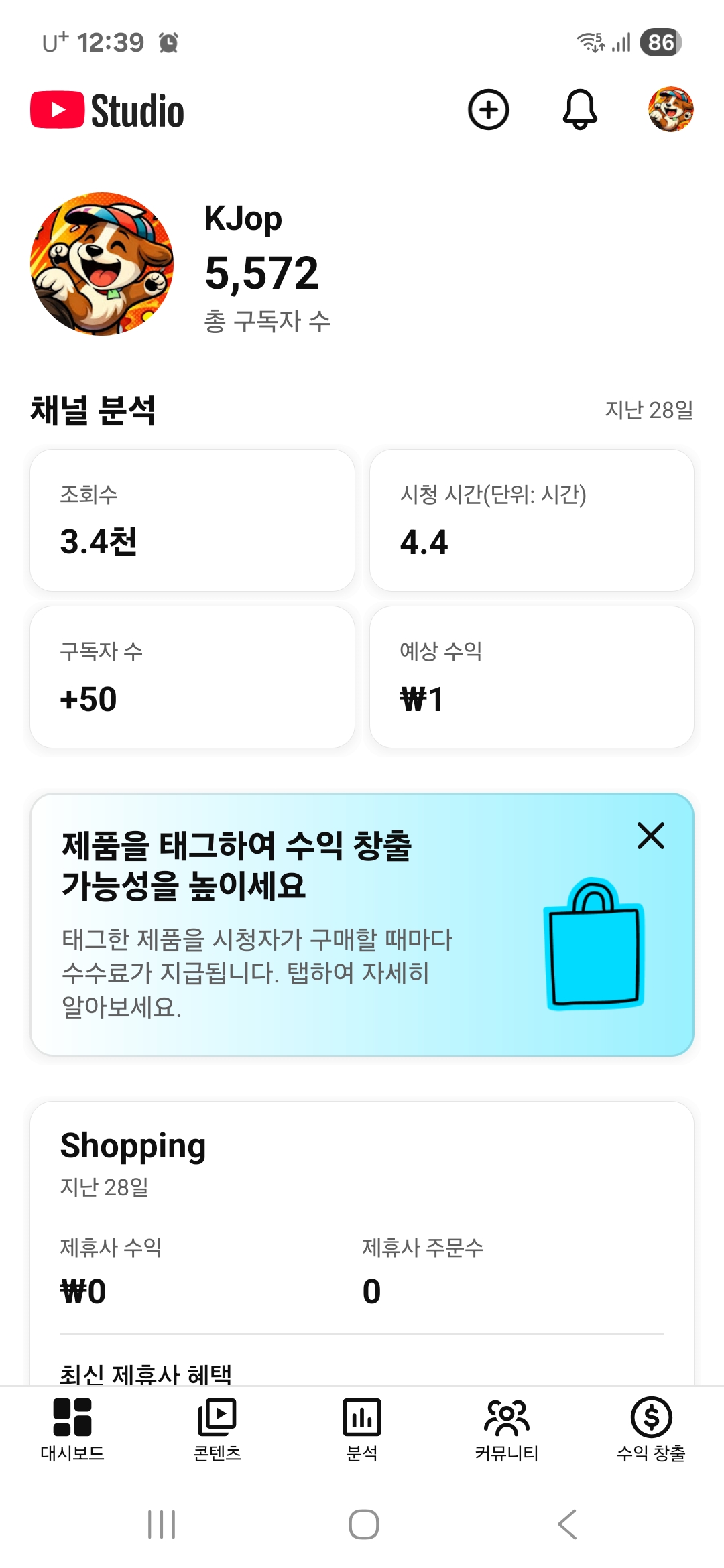Open account avatar in top bar
This screenshot has width=724, height=1568.
click(x=670, y=109)
